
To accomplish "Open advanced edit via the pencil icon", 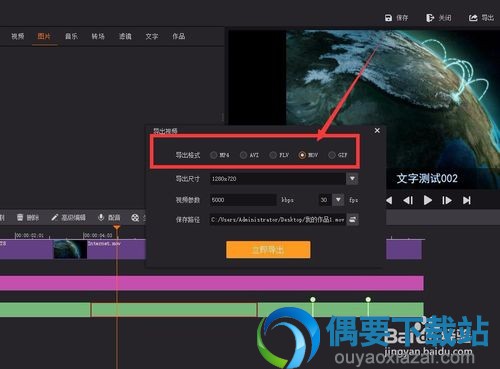I will point(55,218).
